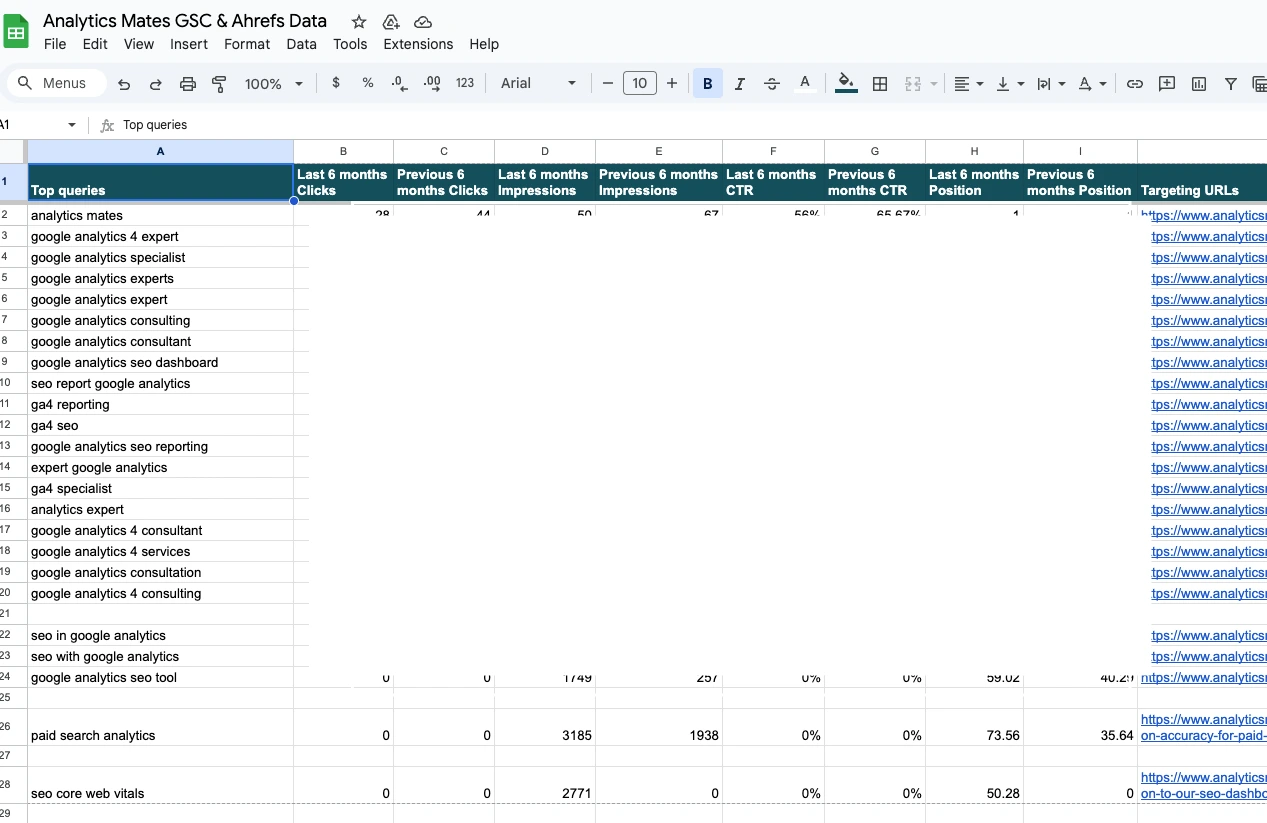Open the Data menu

coord(301,44)
